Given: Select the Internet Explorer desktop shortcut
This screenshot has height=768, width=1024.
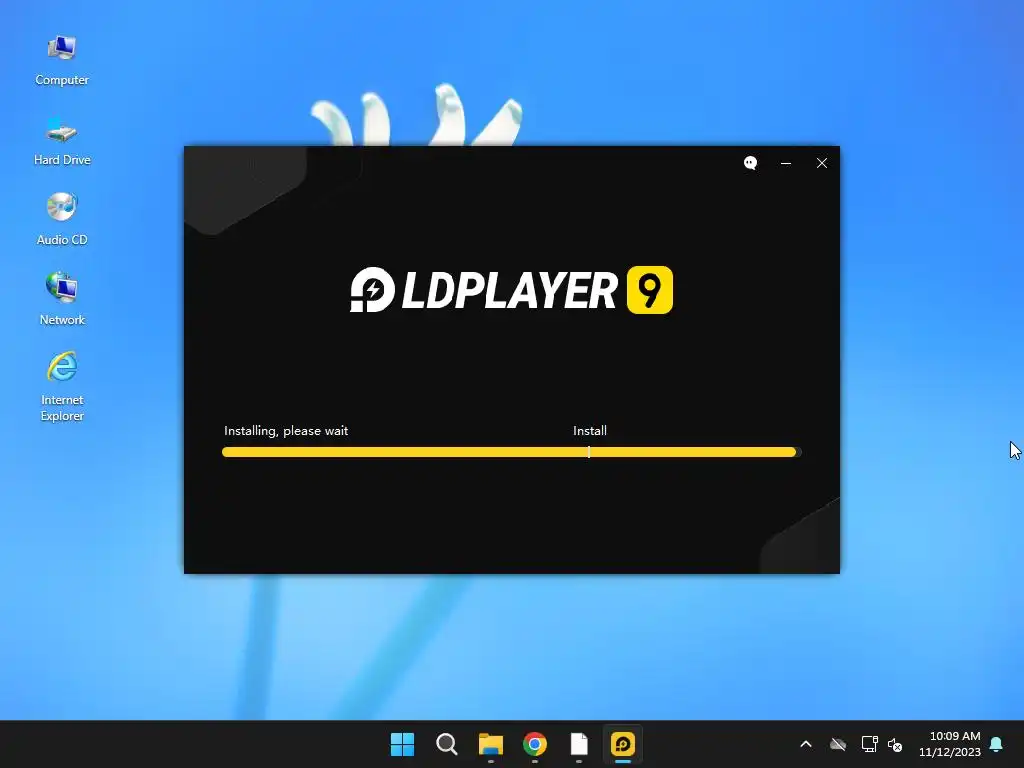Looking at the screenshot, I should [62, 387].
